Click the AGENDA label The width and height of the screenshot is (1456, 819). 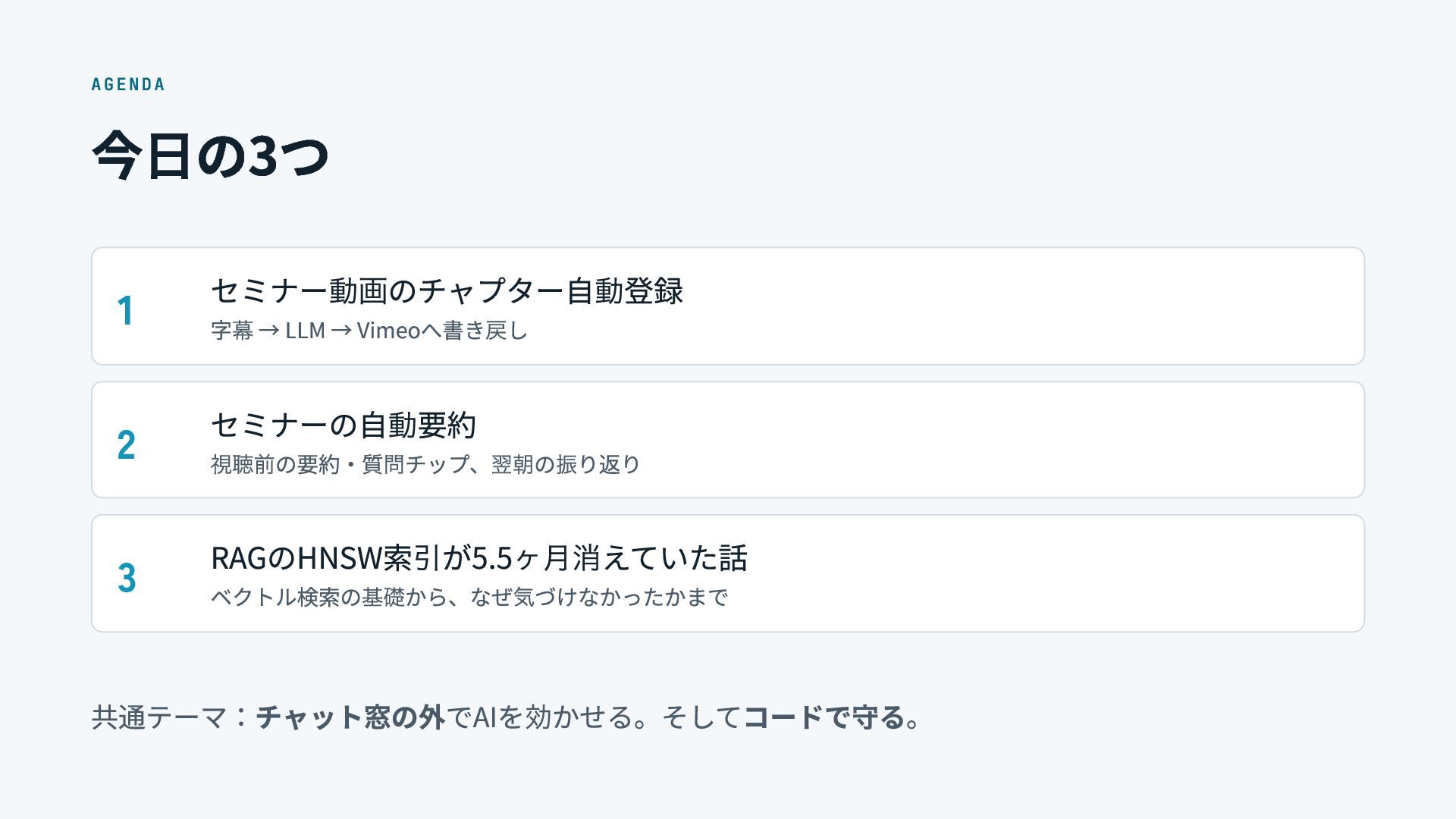(x=127, y=84)
